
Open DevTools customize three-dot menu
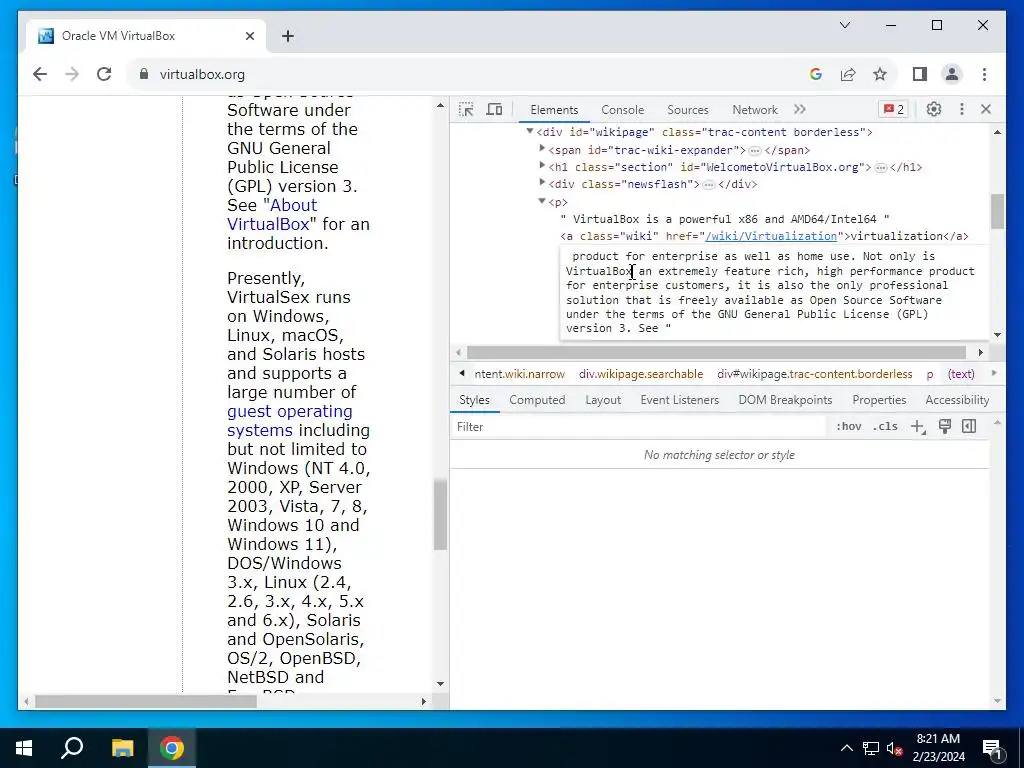point(961,109)
